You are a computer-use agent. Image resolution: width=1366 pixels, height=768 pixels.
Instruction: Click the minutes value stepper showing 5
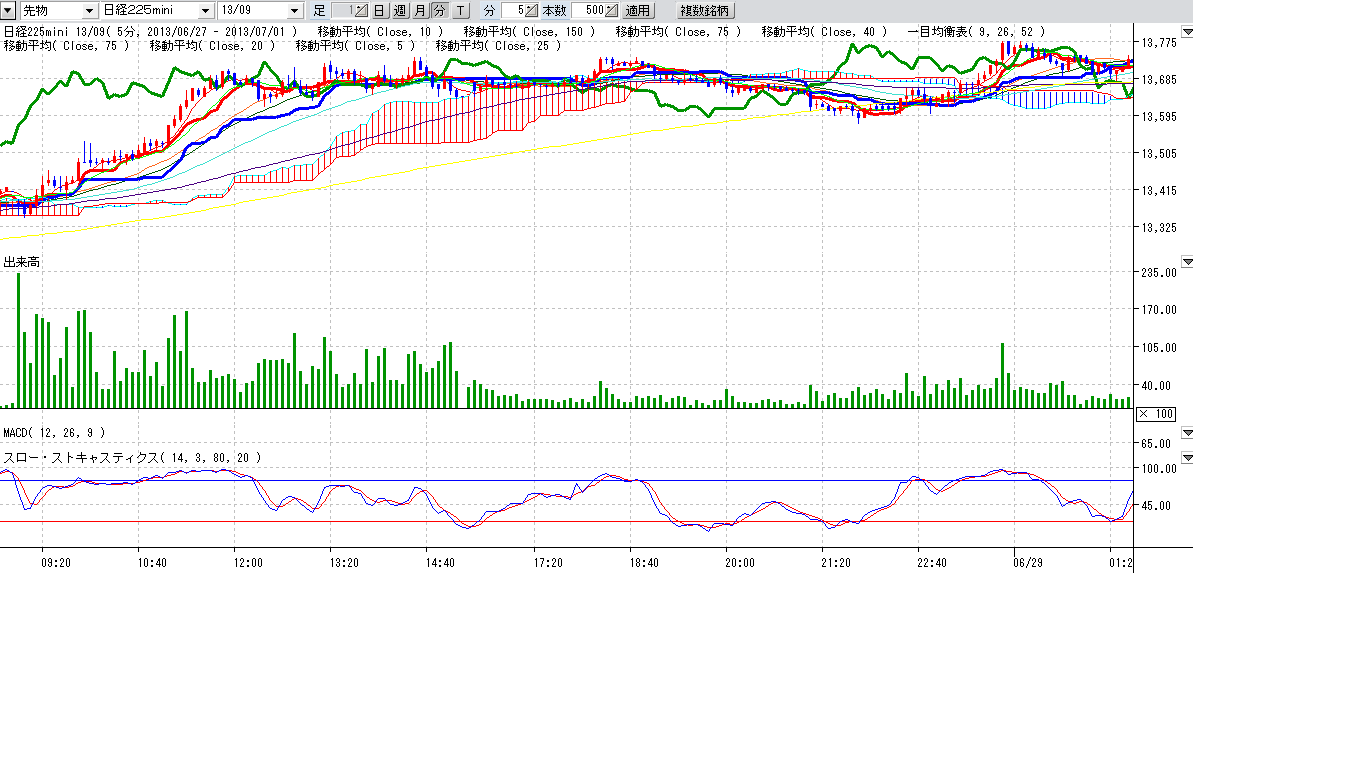521,10
